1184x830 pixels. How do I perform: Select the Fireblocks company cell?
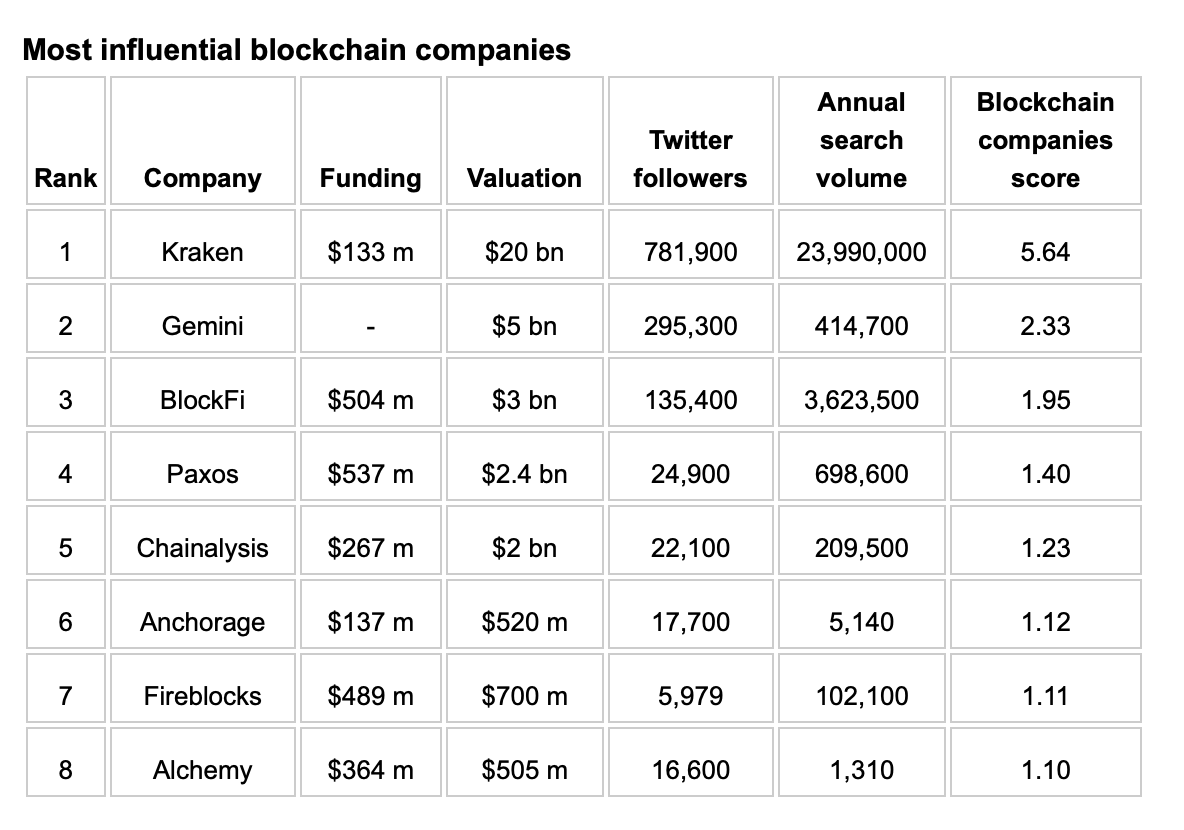click(x=202, y=696)
